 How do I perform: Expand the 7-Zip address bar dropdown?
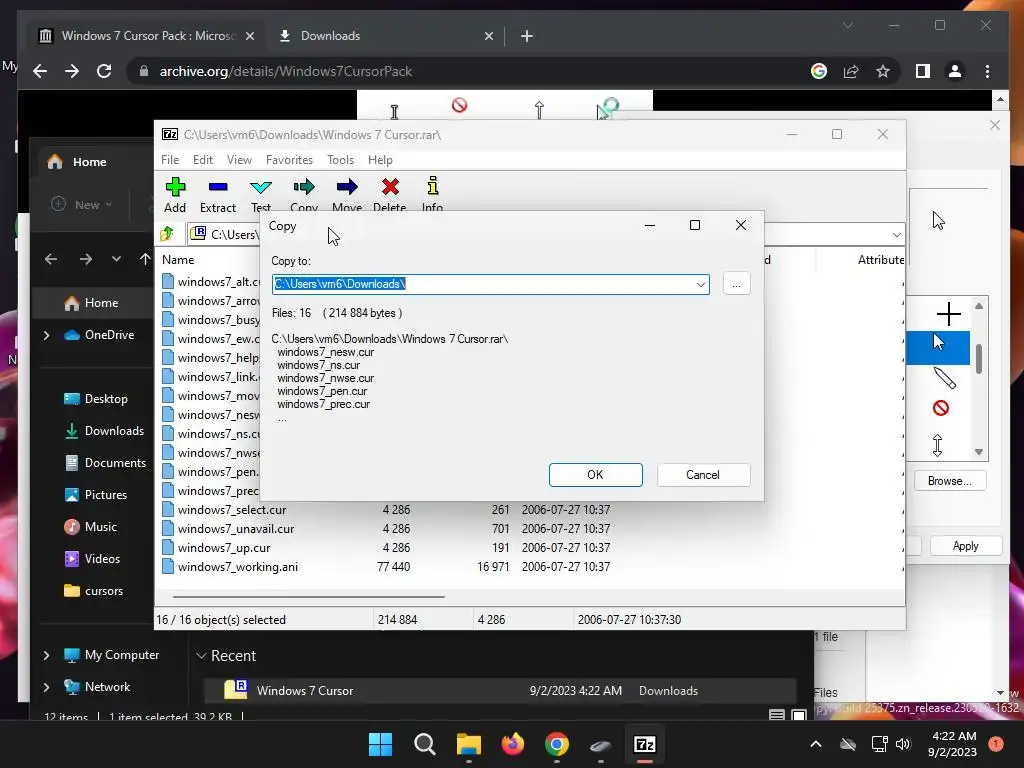coord(897,234)
